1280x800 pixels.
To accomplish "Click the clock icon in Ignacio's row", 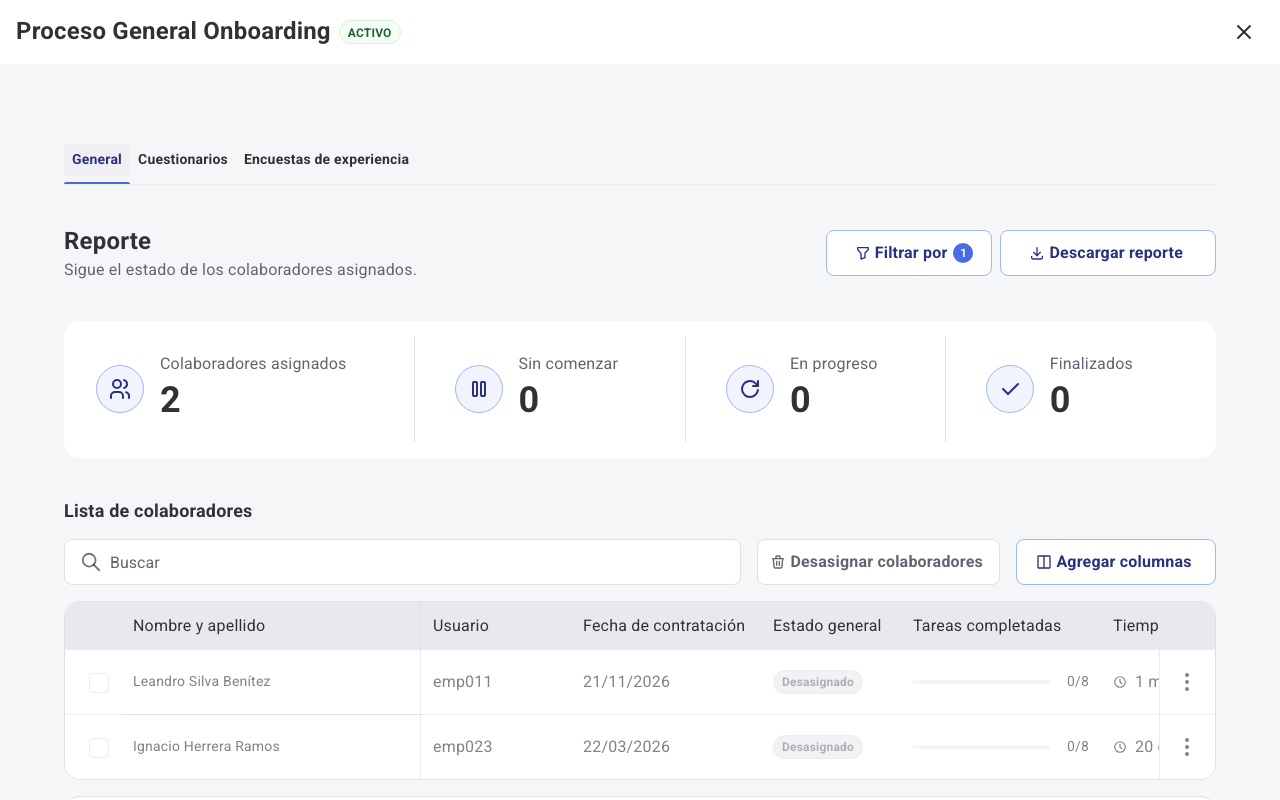I will tap(1120, 747).
